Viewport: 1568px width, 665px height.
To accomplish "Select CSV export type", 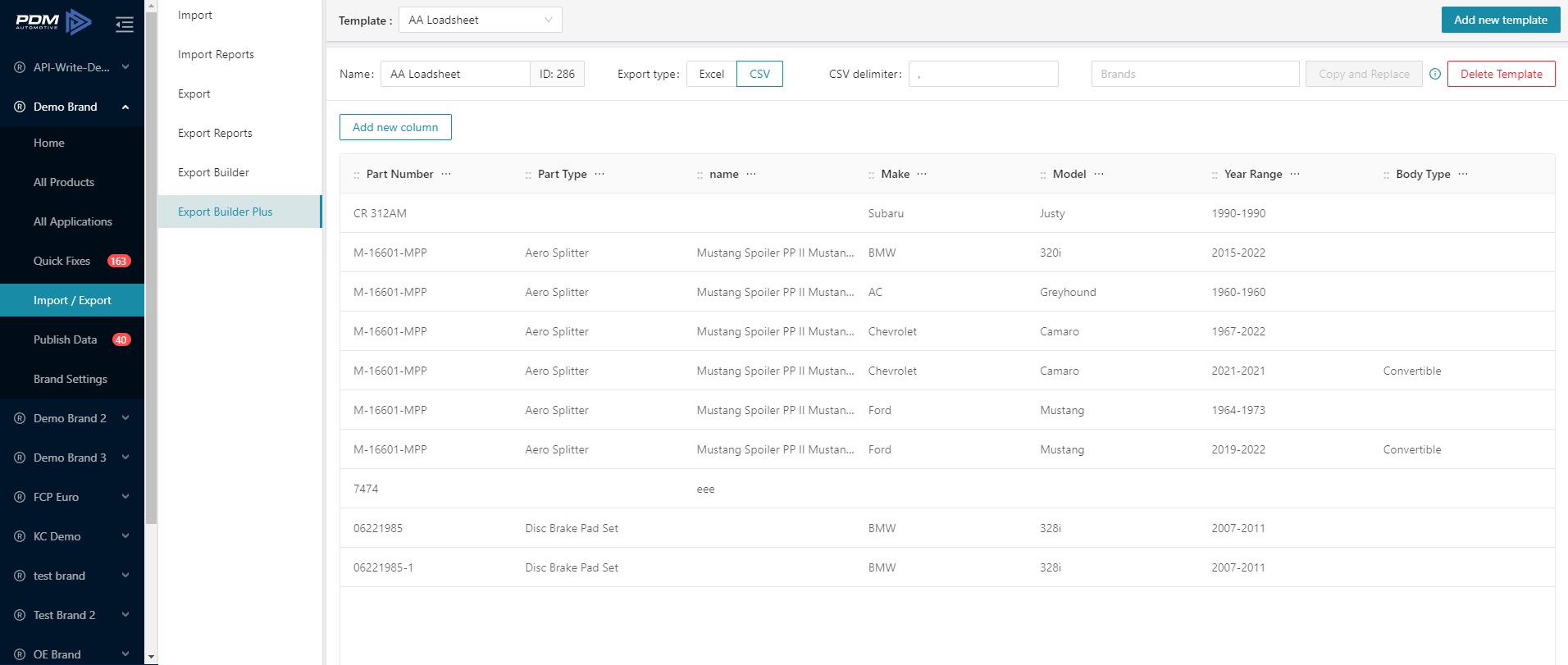I will coord(759,74).
